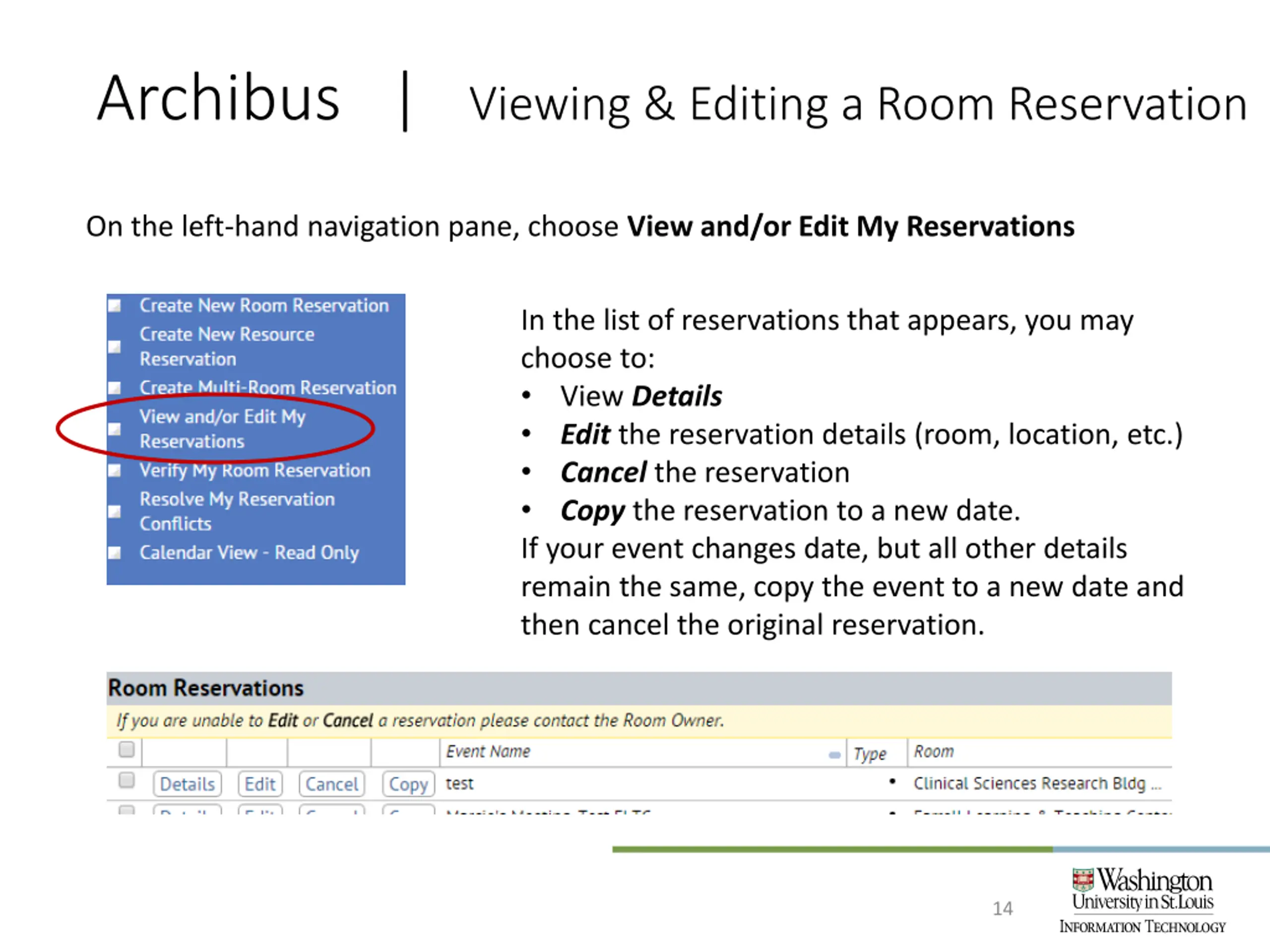This screenshot has width=1270, height=952.
Task: Click Cancel button for test reservation
Action: click(331, 784)
